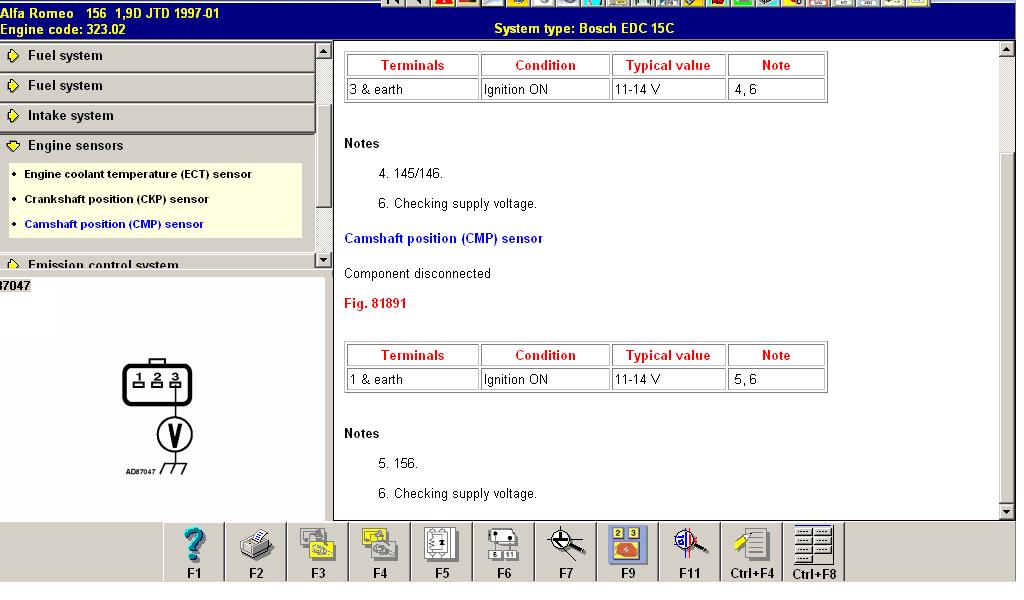Expand the second Fuel system section
The image size is (1024, 600).
point(157,86)
